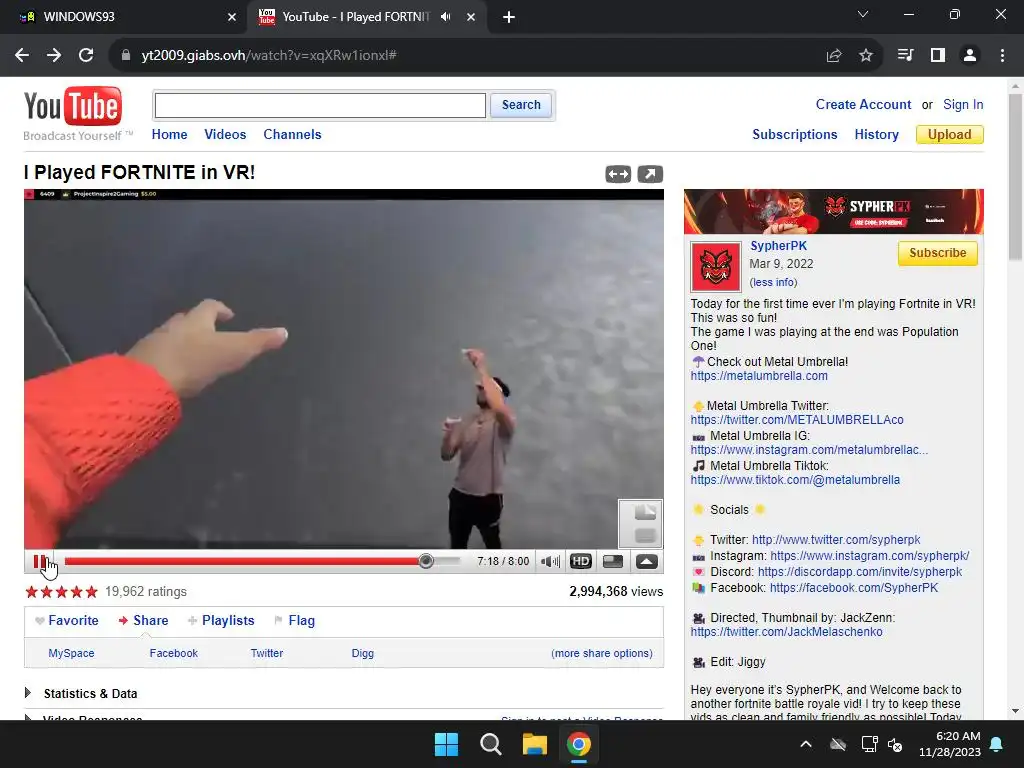Focus the YouTube search box

click(320, 105)
